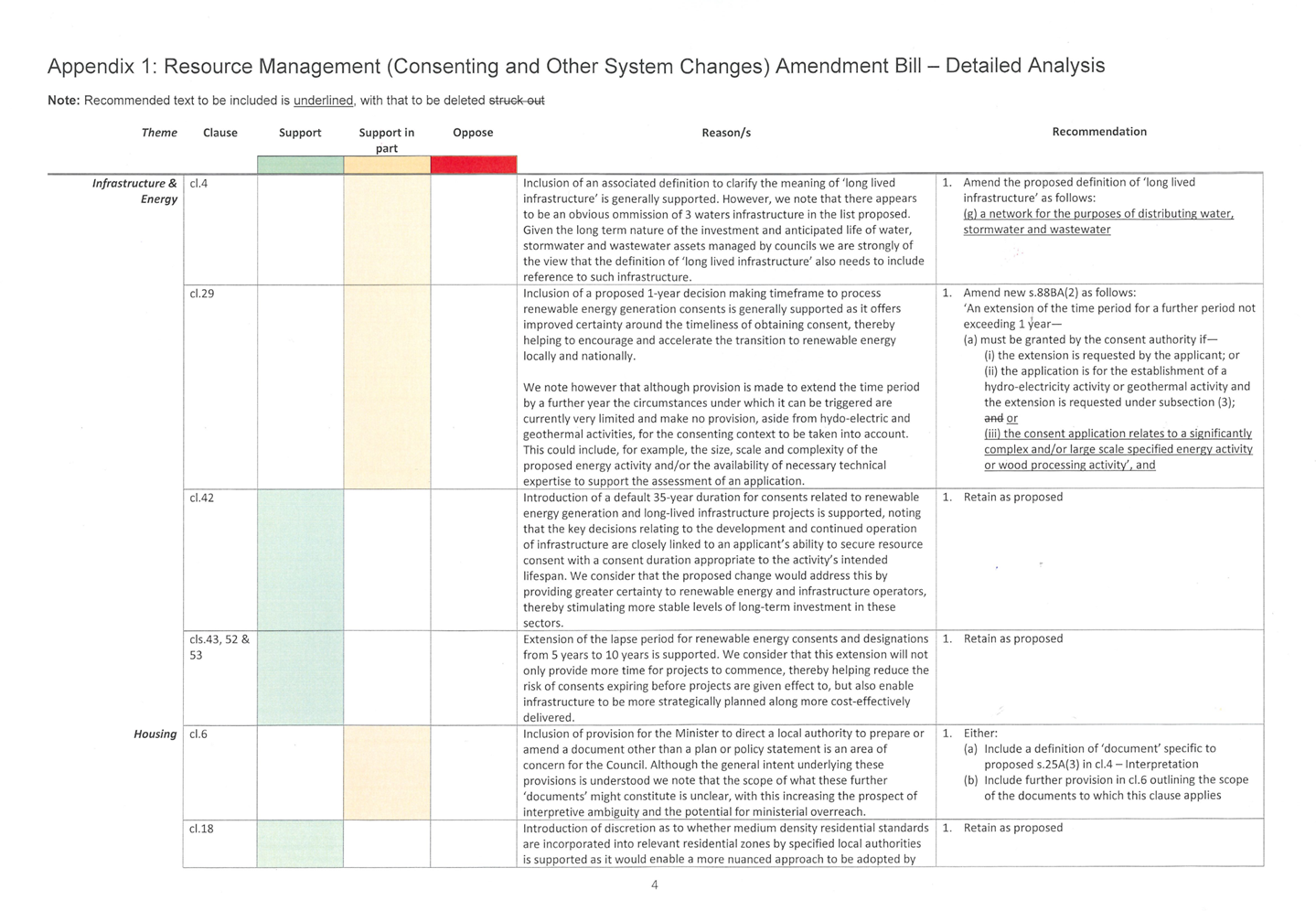Click the 'Recommendation' column header
This screenshot has height=911, width=1316.
click(1099, 132)
